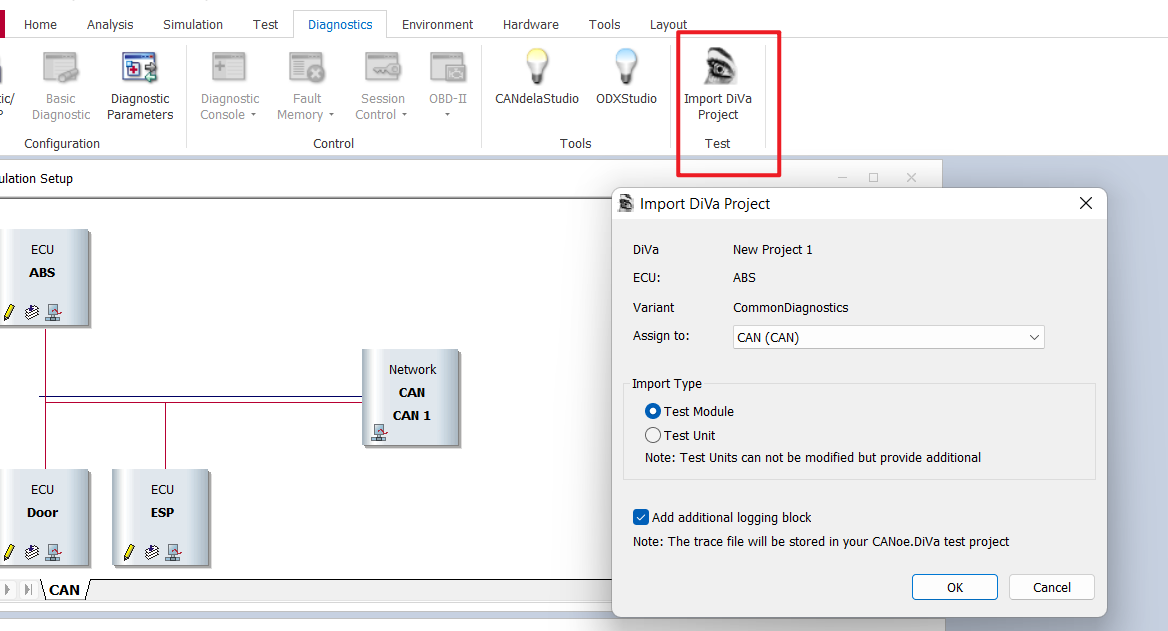This screenshot has width=1168, height=631.
Task: Click the pencil icon on ABS ECU
Action: pyautogui.click(x=9, y=312)
